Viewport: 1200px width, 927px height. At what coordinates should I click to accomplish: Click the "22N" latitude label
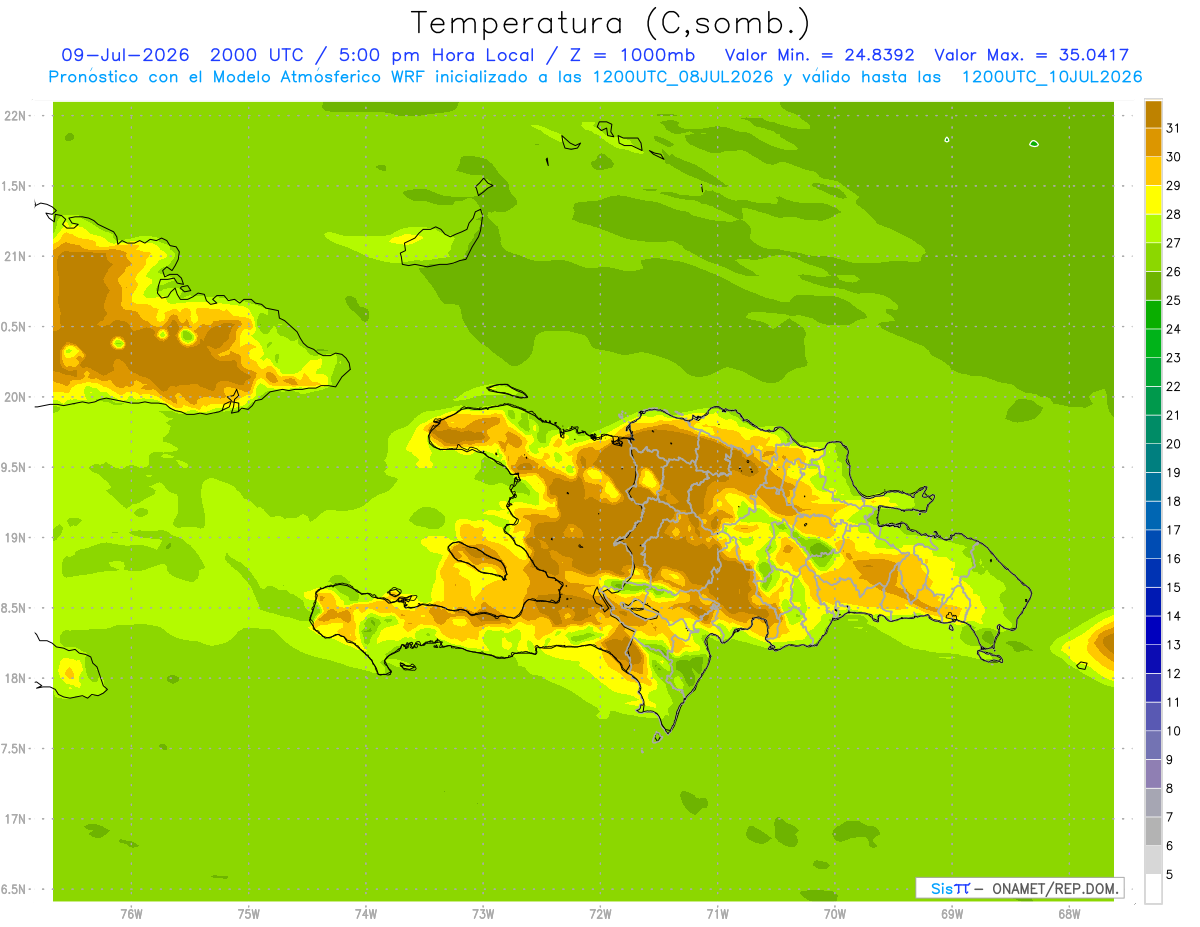pos(16,116)
